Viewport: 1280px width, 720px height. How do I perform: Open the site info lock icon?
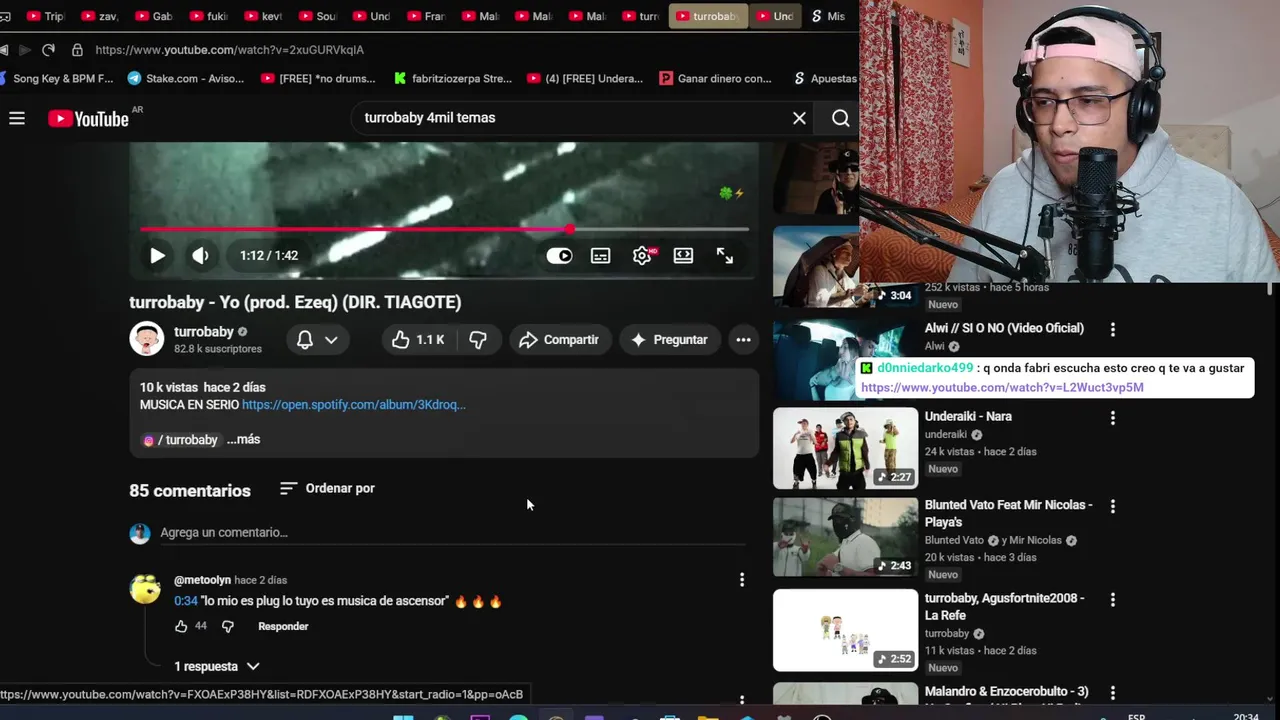pyautogui.click(x=77, y=50)
